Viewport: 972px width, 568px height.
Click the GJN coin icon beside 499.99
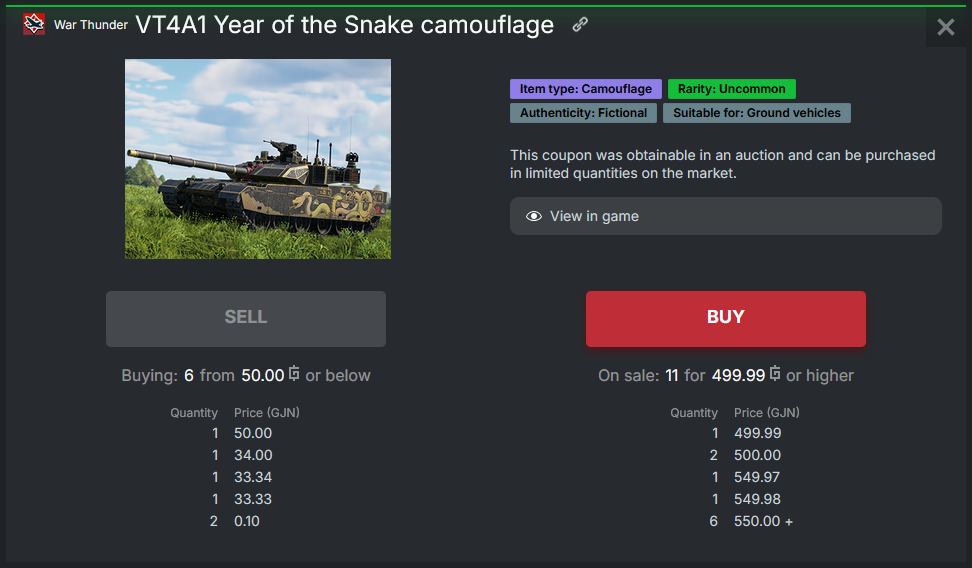pos(775,373)
